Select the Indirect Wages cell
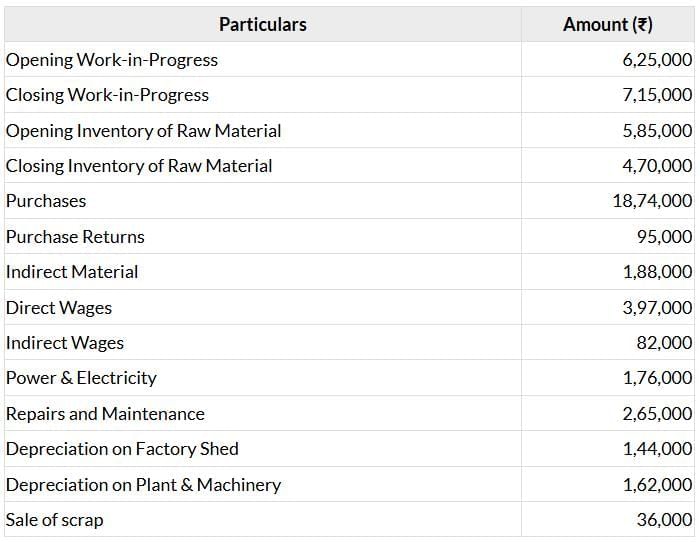This screenshot has height=542, width=700. click(x=65, y=343)
